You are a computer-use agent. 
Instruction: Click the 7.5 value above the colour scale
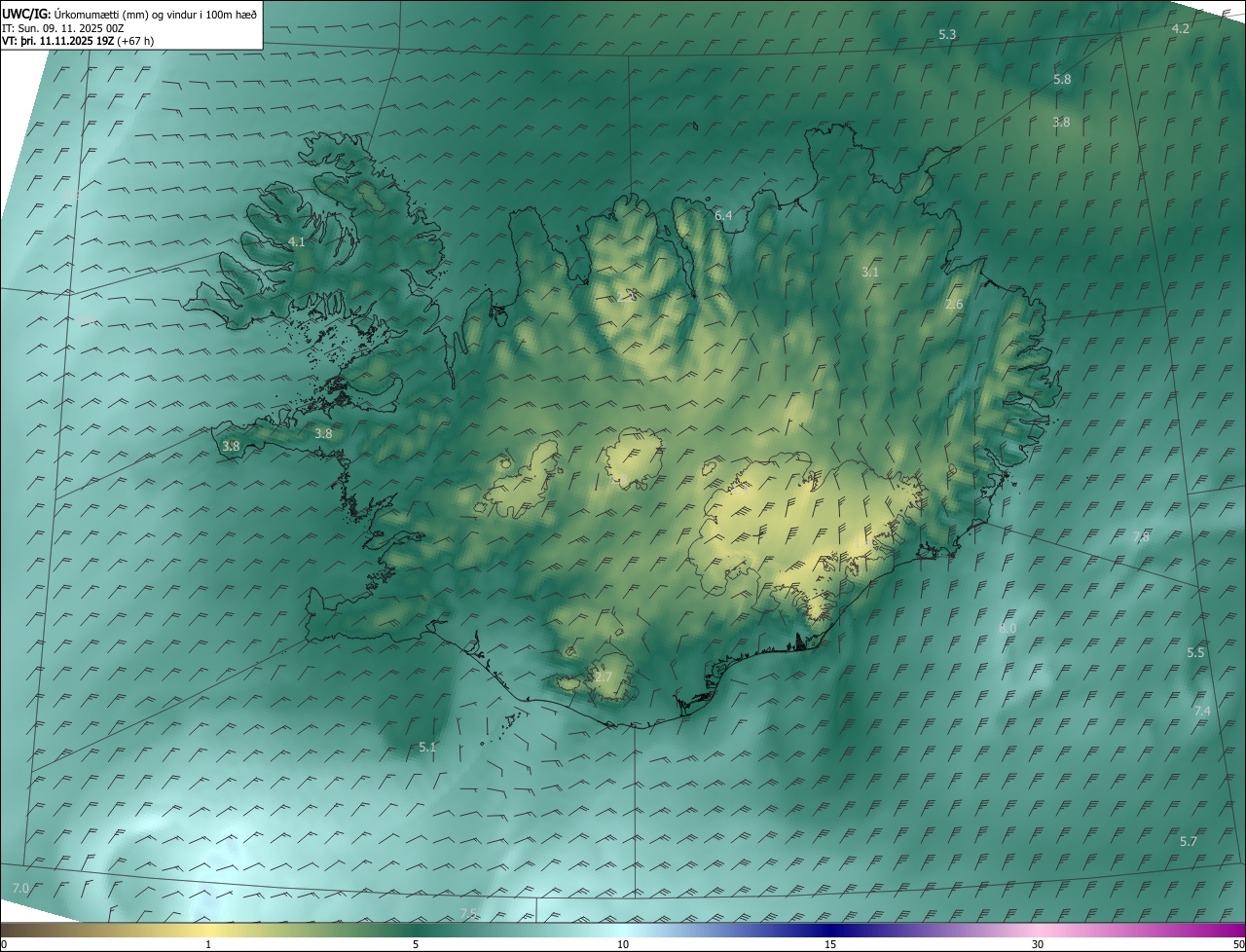pos(468,913)
